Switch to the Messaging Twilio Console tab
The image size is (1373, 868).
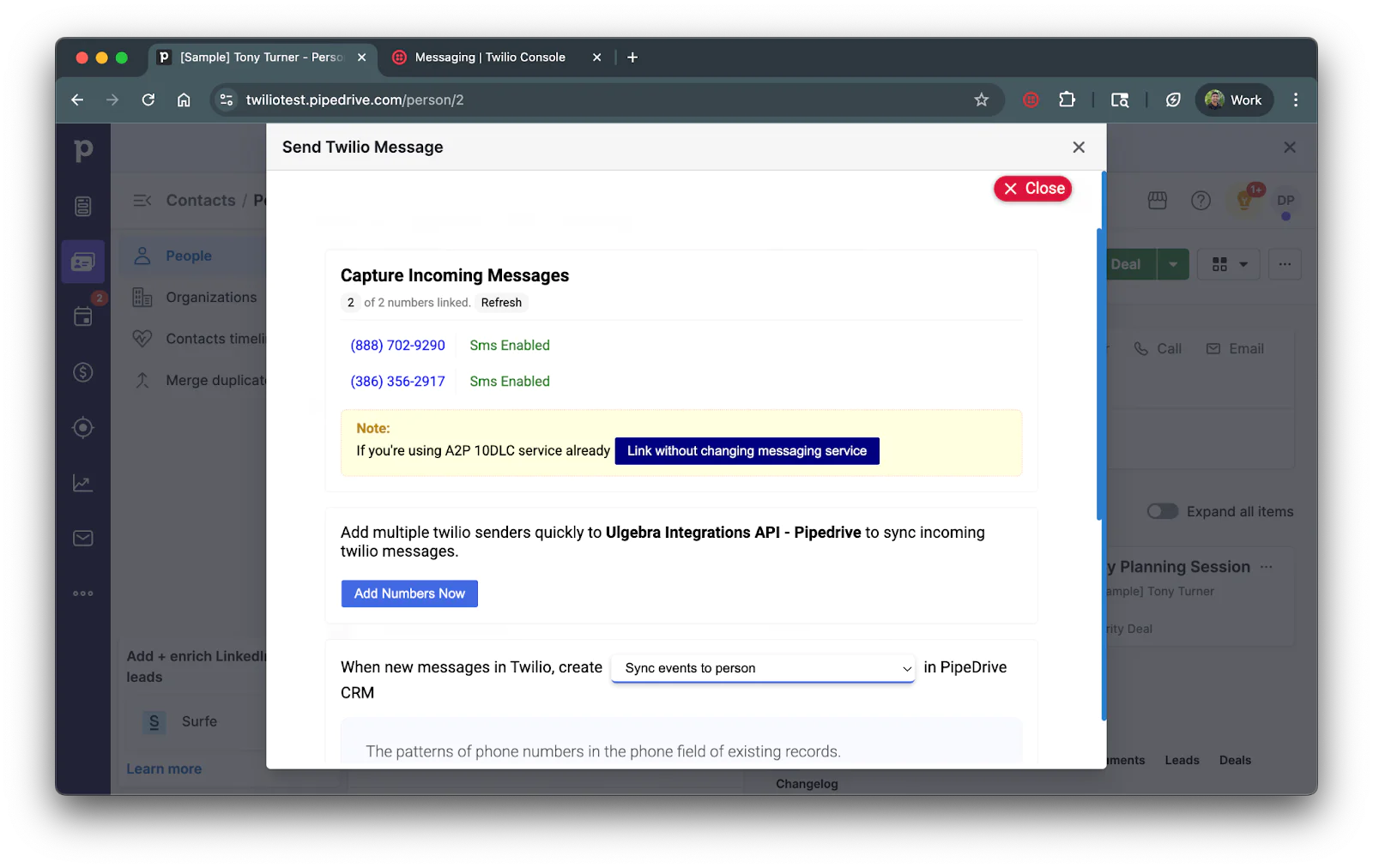(489, 57)
